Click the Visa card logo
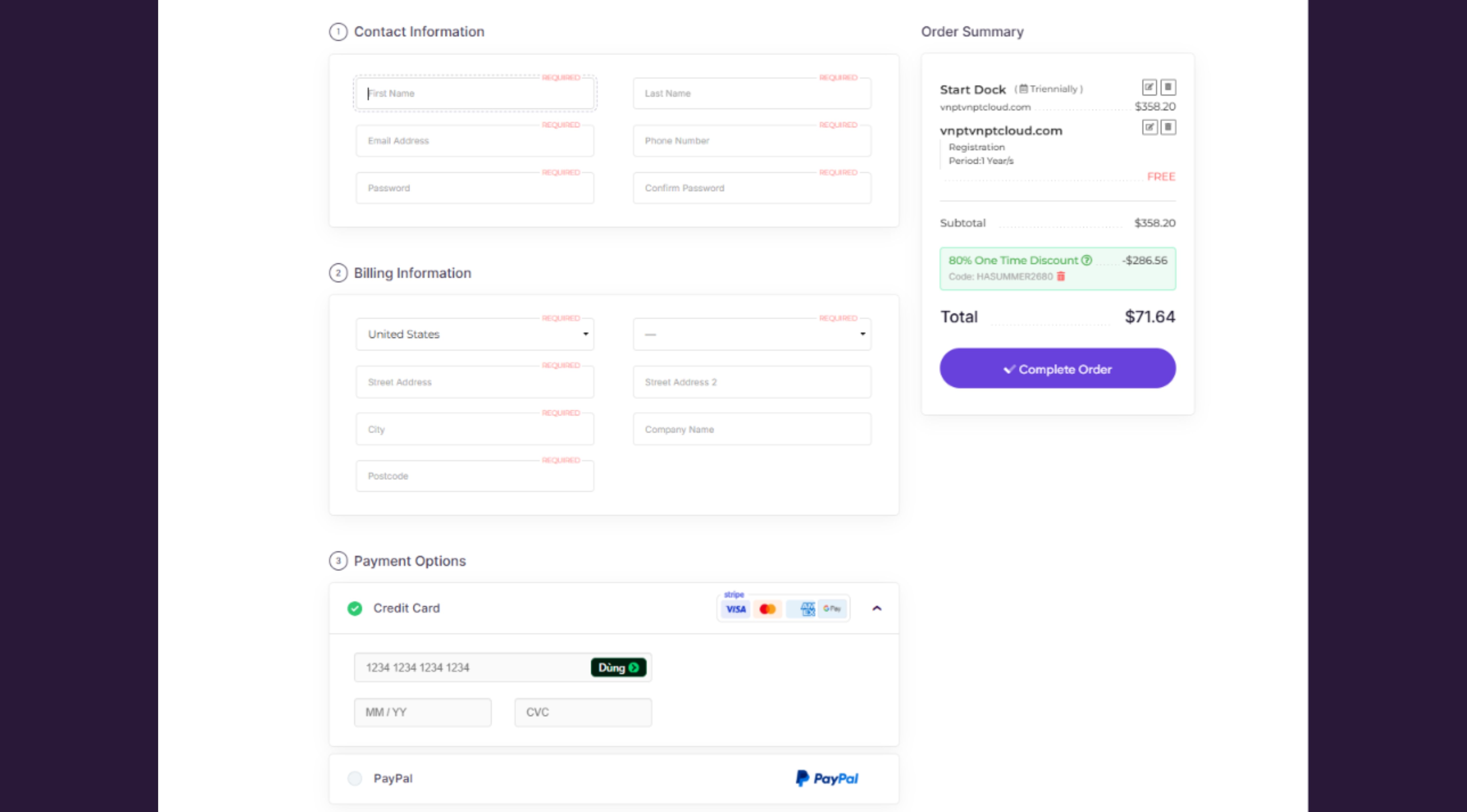This screenshot has height=812, width=1467. 736,609
